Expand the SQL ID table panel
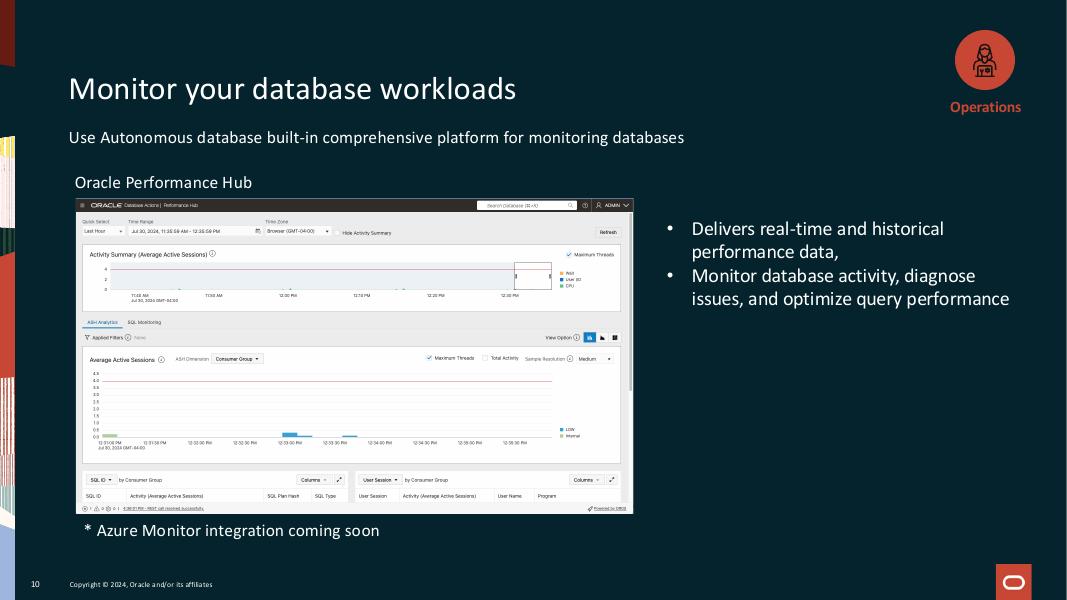The height and width of the screenshot is (600, 1067). point(339,480)
